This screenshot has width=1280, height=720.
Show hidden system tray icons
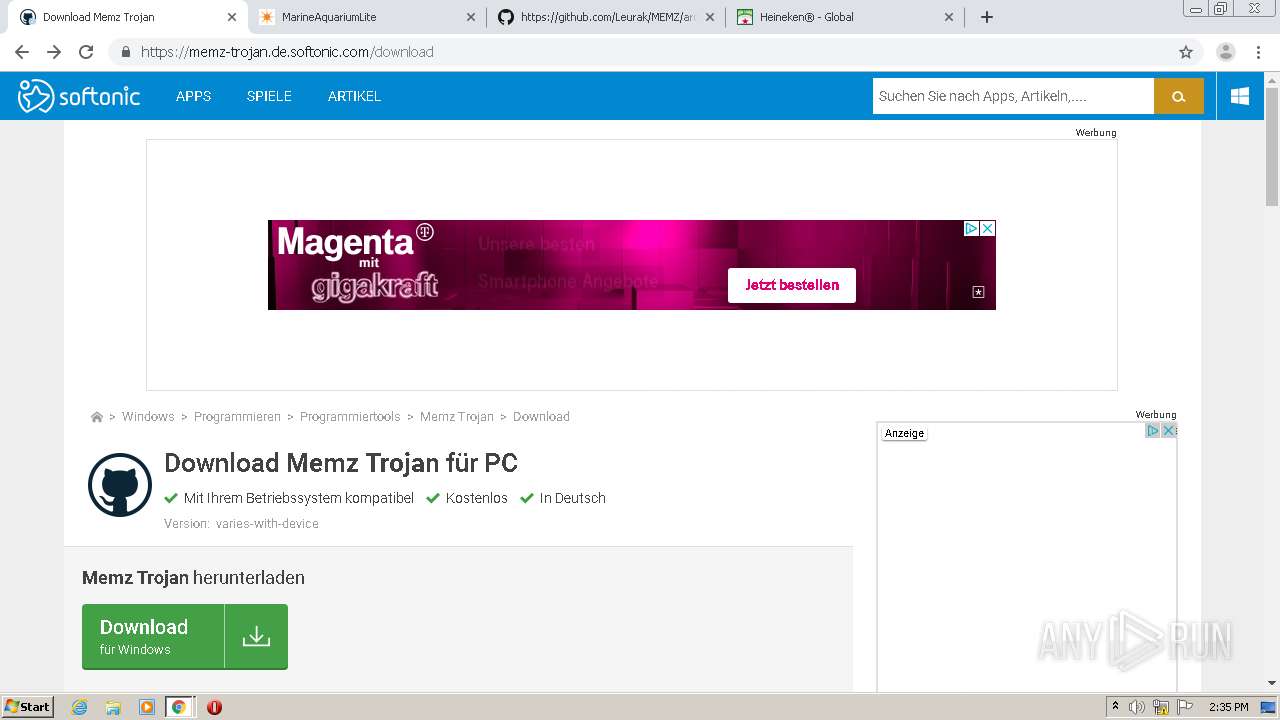pos(1115,707)
